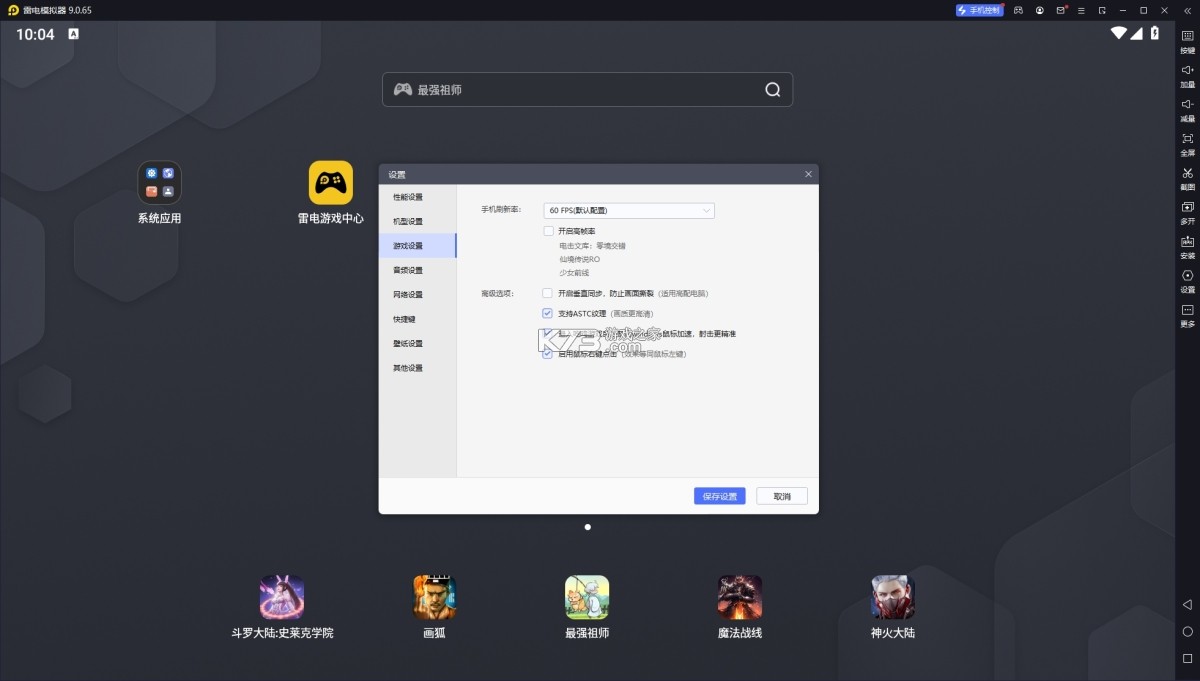Click the 手机控制 phone control button
This screenshot has width=1200, height=681.
(x=979, y=10)
